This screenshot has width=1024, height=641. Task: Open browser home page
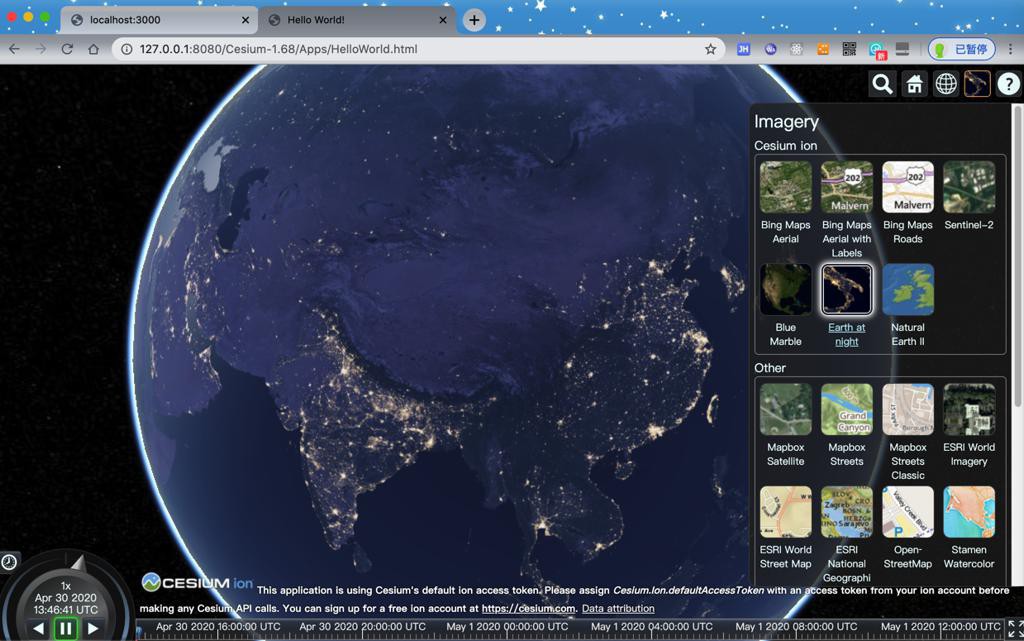[x=93, y=49]
